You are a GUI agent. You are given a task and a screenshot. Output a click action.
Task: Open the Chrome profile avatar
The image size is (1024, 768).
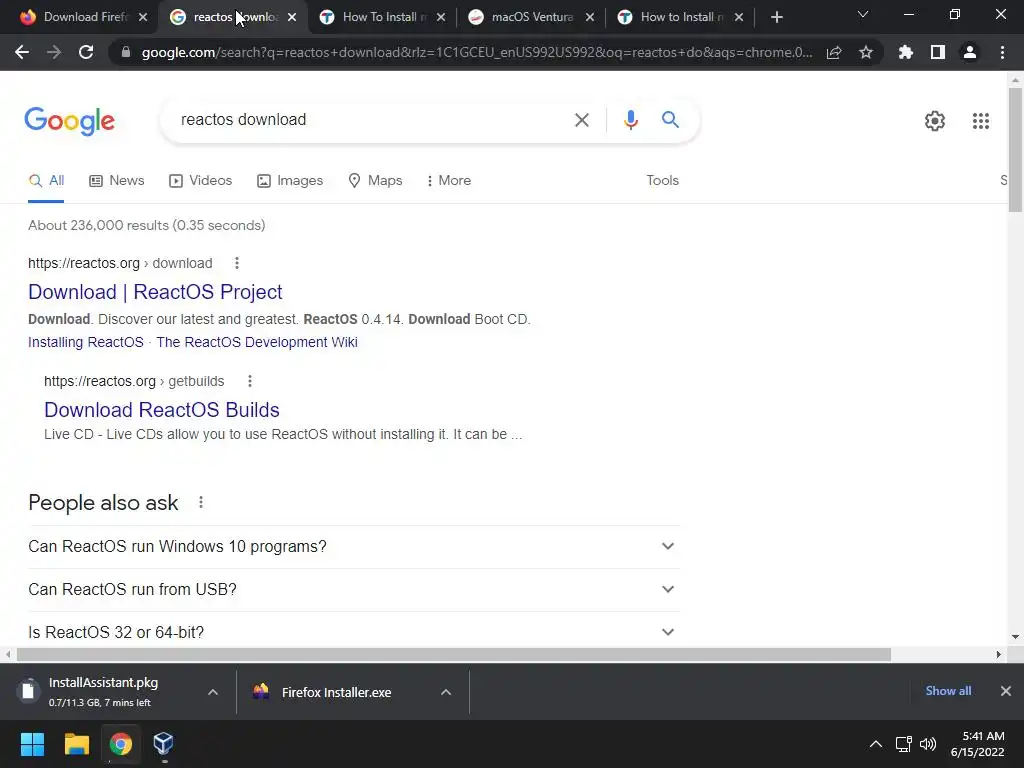(970, 52)
